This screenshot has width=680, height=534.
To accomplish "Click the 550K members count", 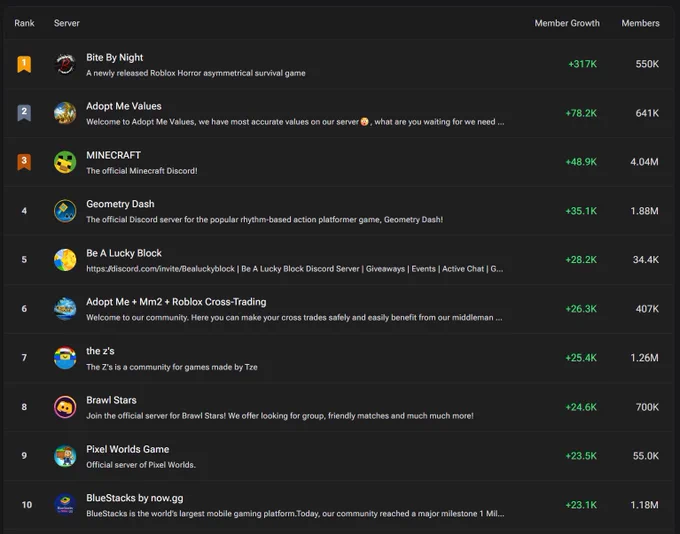I will [647, 64].
